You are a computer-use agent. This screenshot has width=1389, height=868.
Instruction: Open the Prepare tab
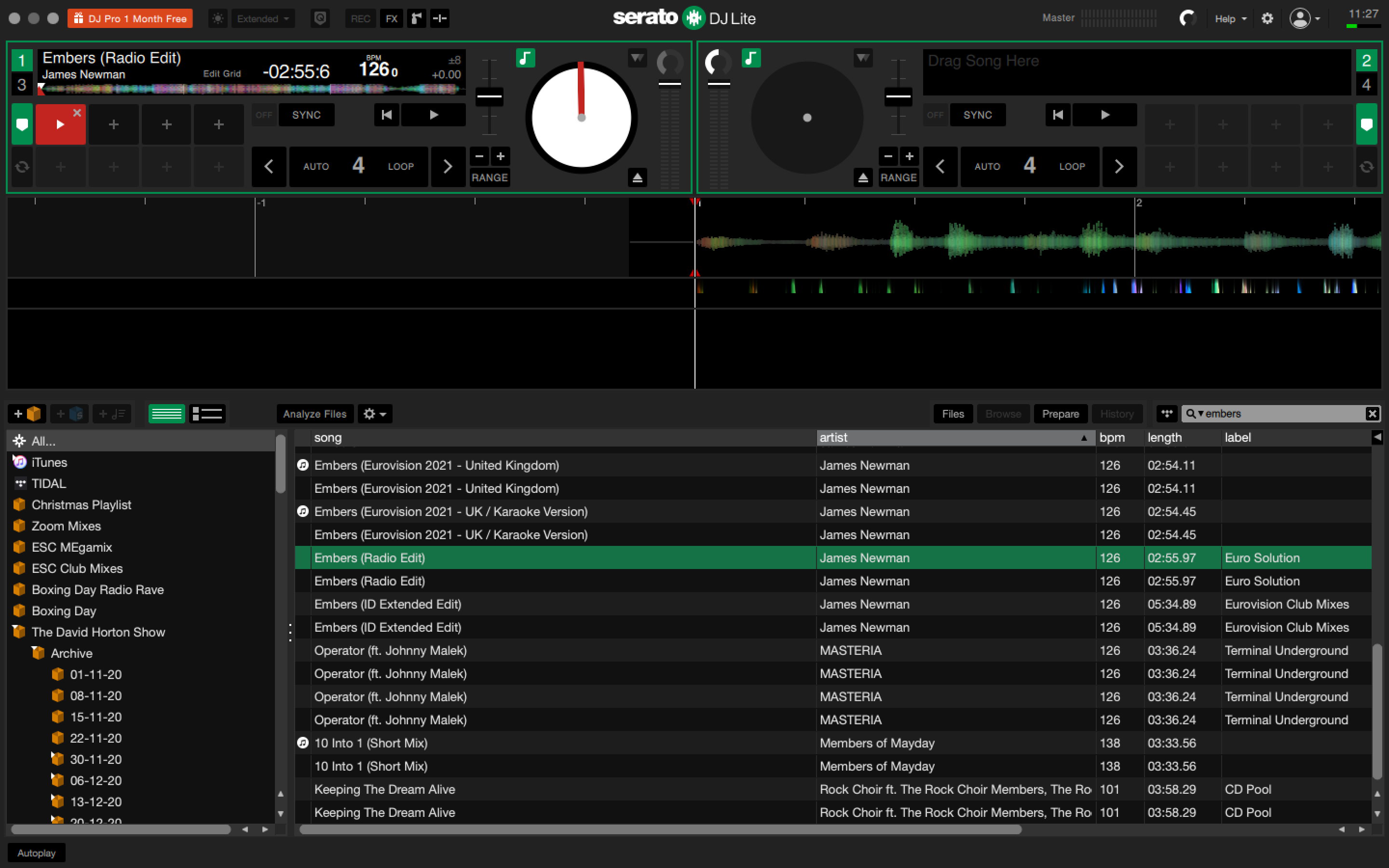click(1060, 413)
